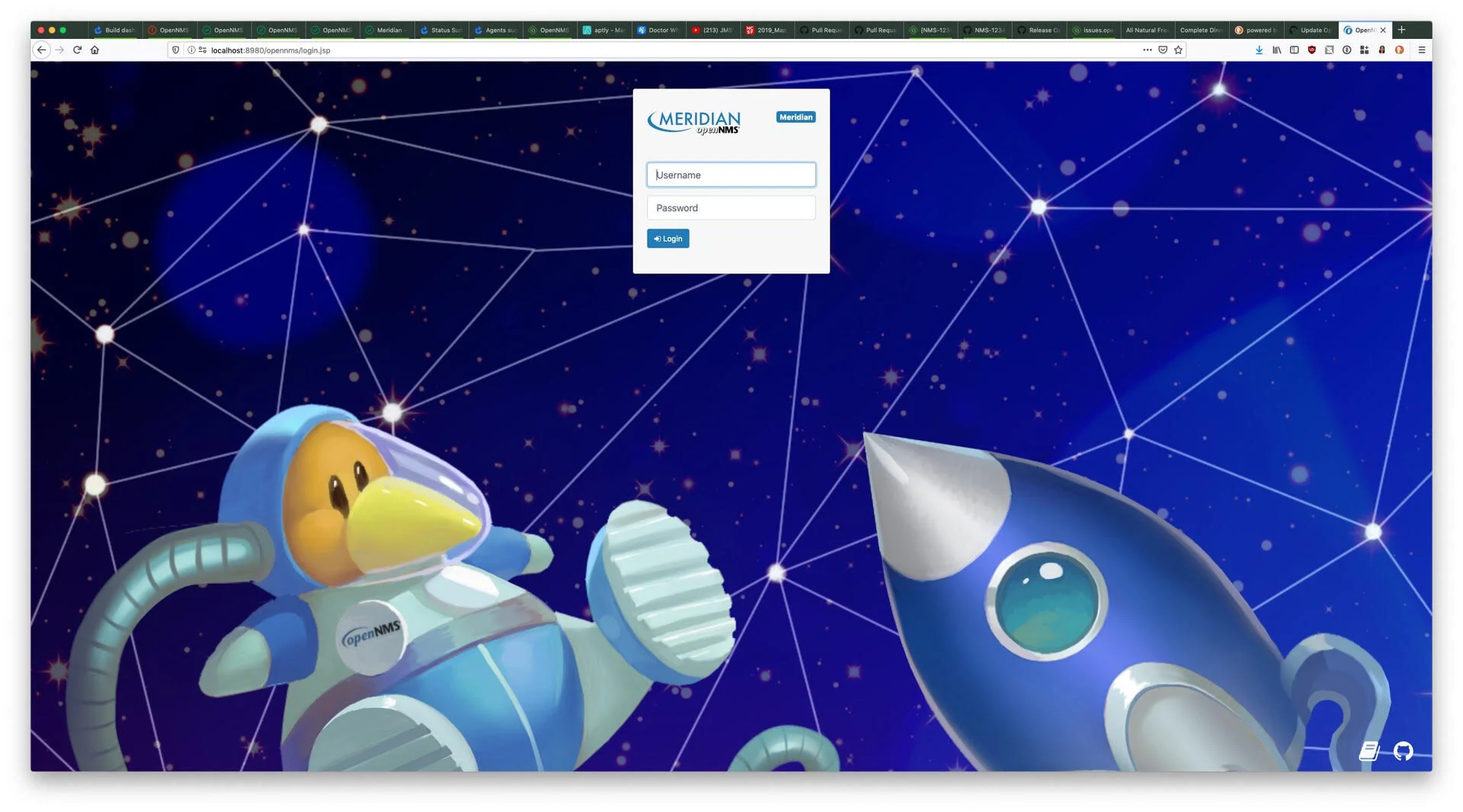The width and height of the screenshot is (1463, 812).
Task: Switch to the (213) JMS YouTube tab
Action: pos(712,30)
